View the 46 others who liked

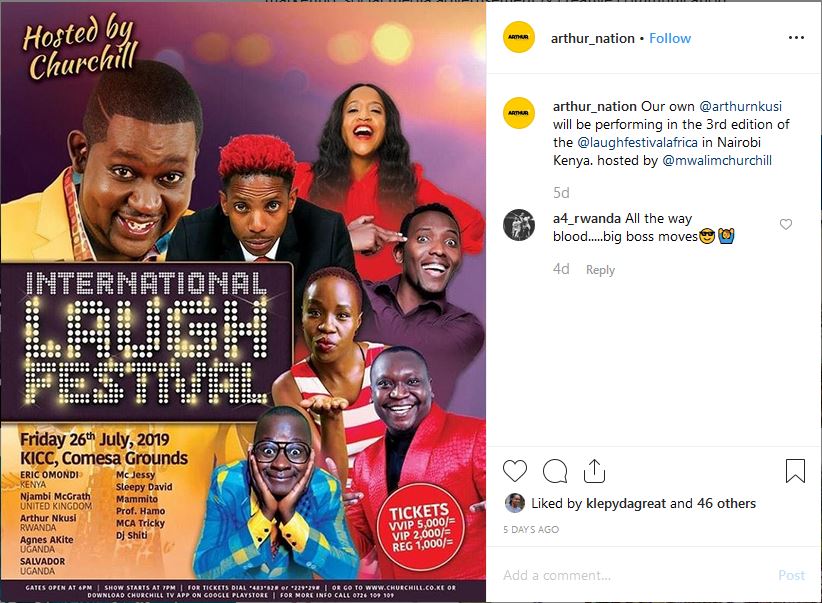pos(726,503)
